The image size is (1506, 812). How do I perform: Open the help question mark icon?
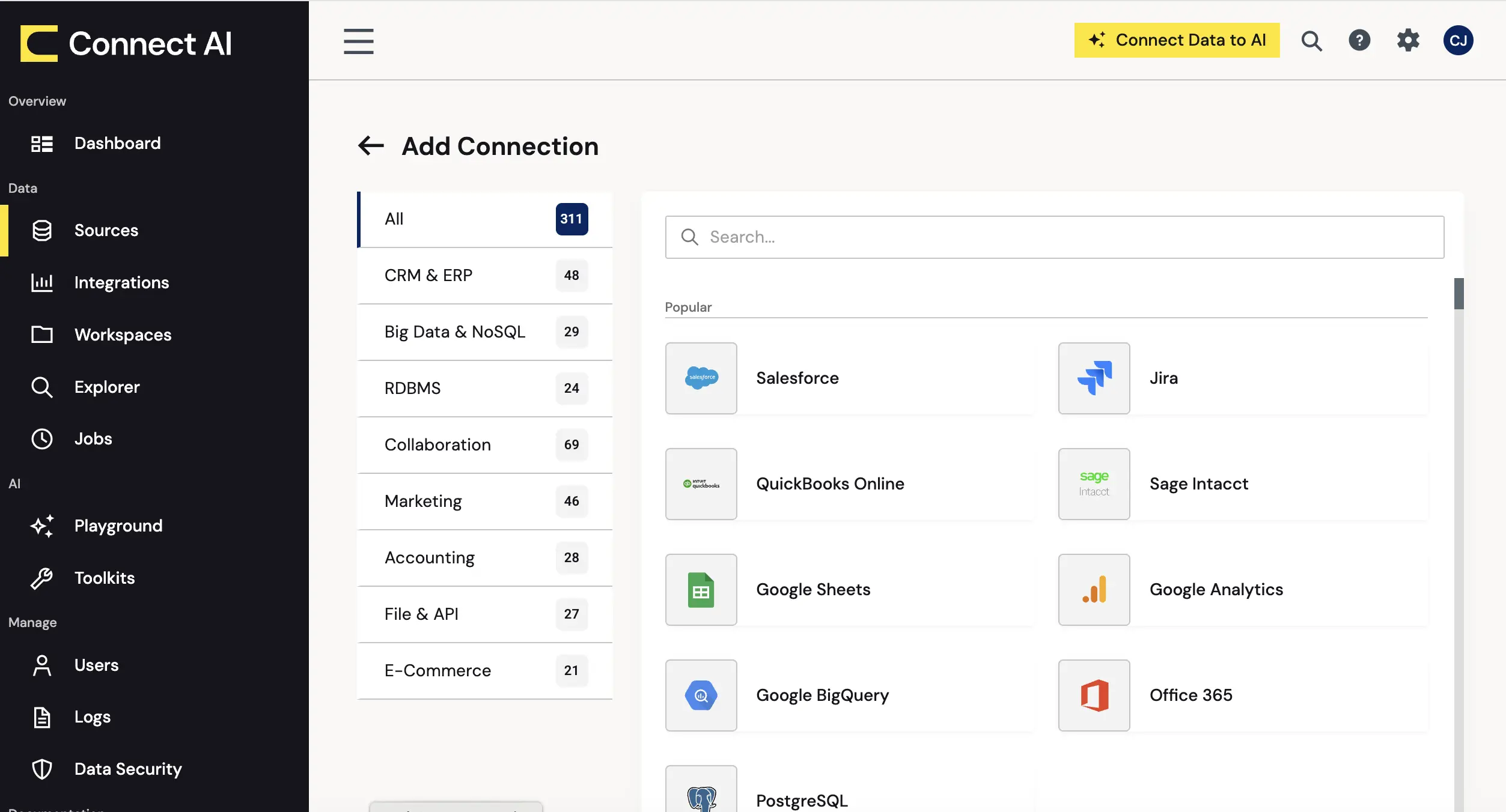click(1359, 40)
